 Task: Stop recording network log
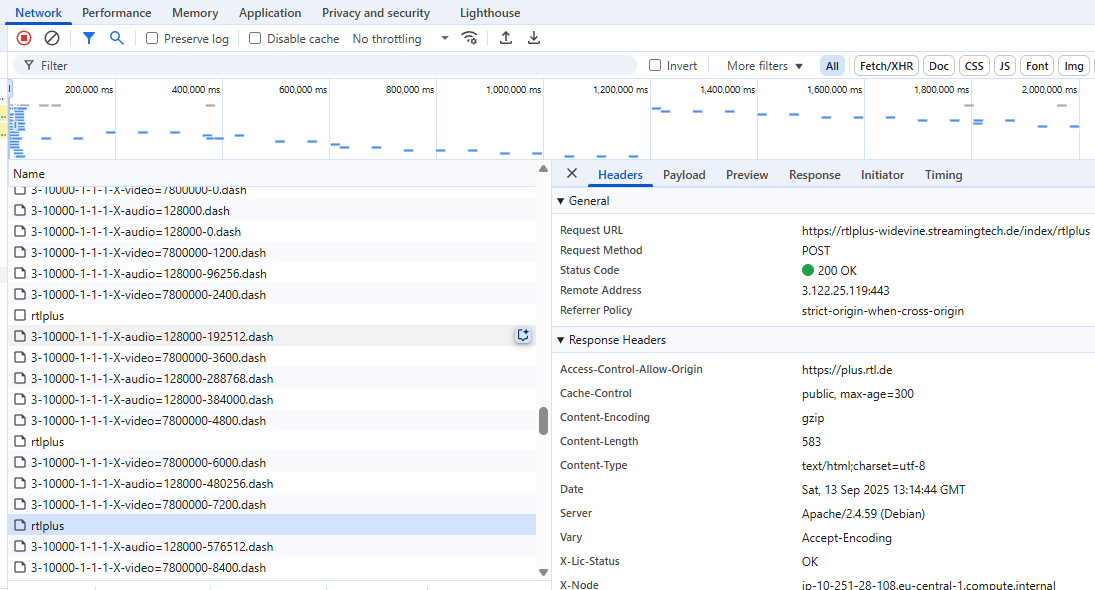pyautogui.click(x=24, y=38)
